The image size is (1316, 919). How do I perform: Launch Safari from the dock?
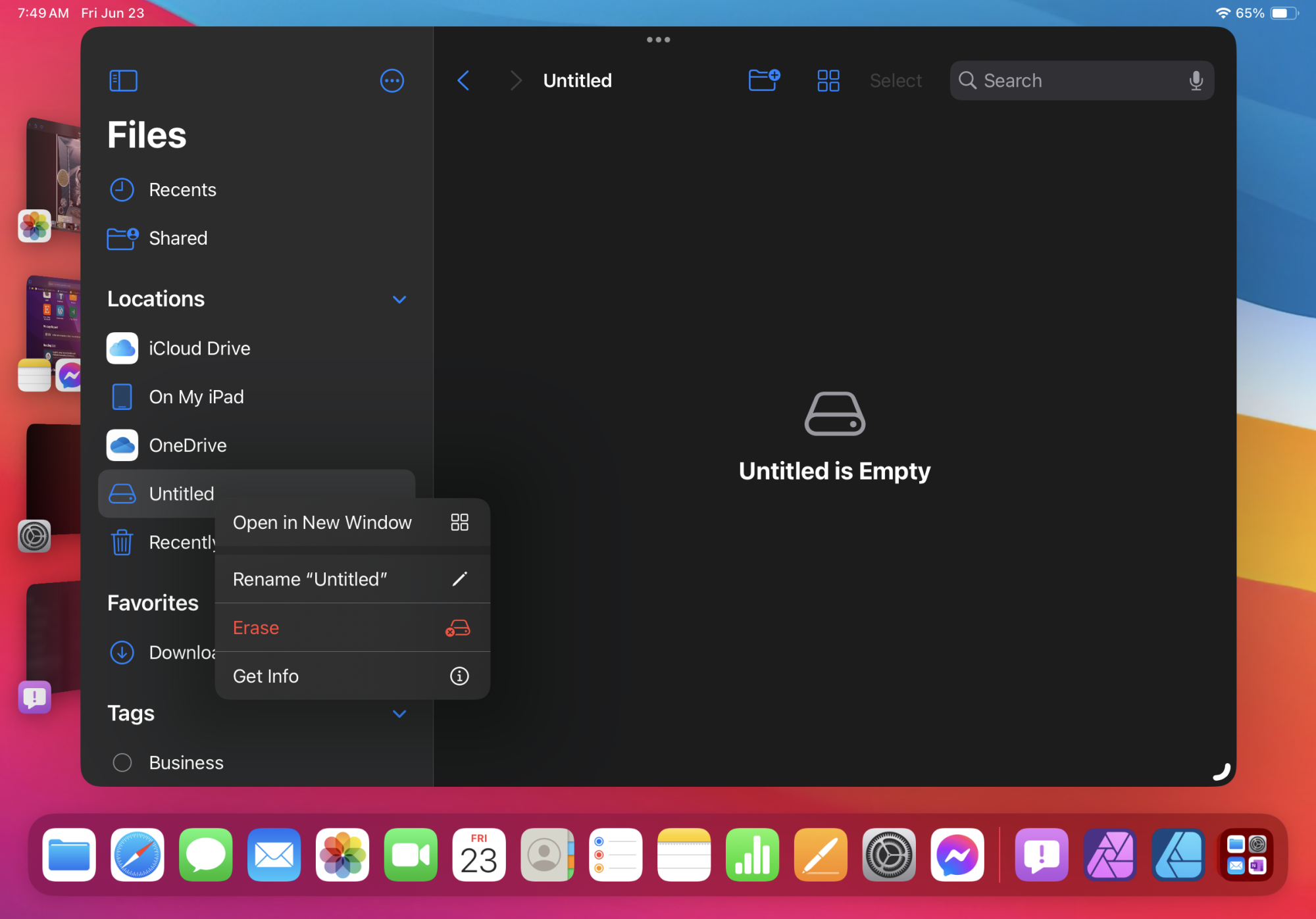point(137,855)
